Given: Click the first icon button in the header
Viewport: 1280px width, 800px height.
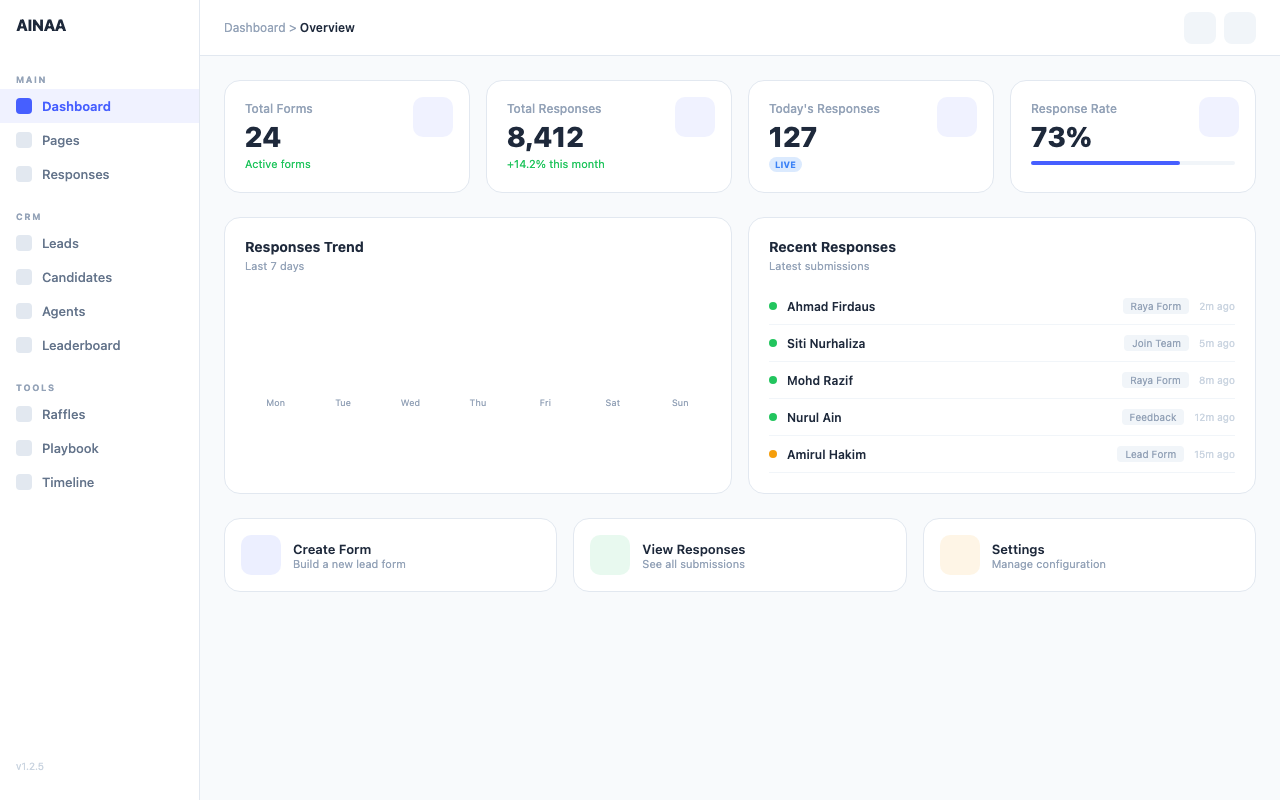Looking at the screenshot, I should [x=1199, y=28].
